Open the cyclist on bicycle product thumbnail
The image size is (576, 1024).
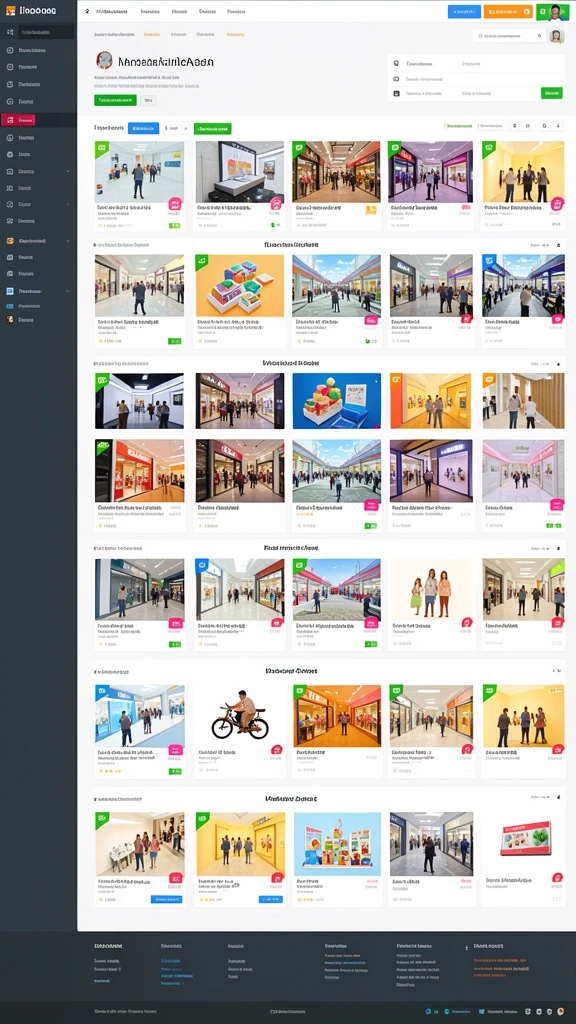[240, 715]
